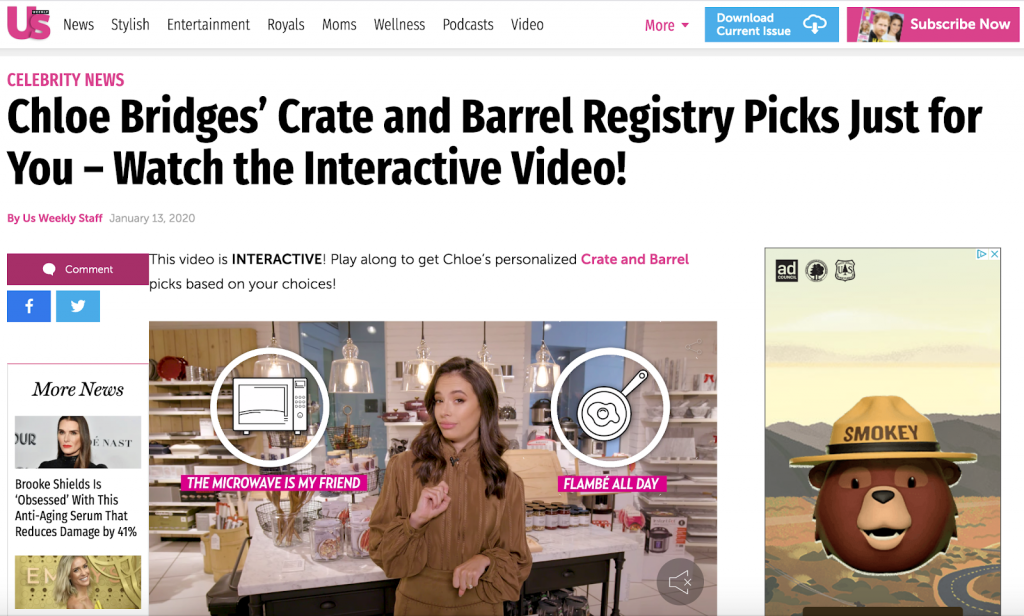Viewport: 1024px width, 616px height.
Task: Close the Smokey ad with X
Action: coord(994,254)
